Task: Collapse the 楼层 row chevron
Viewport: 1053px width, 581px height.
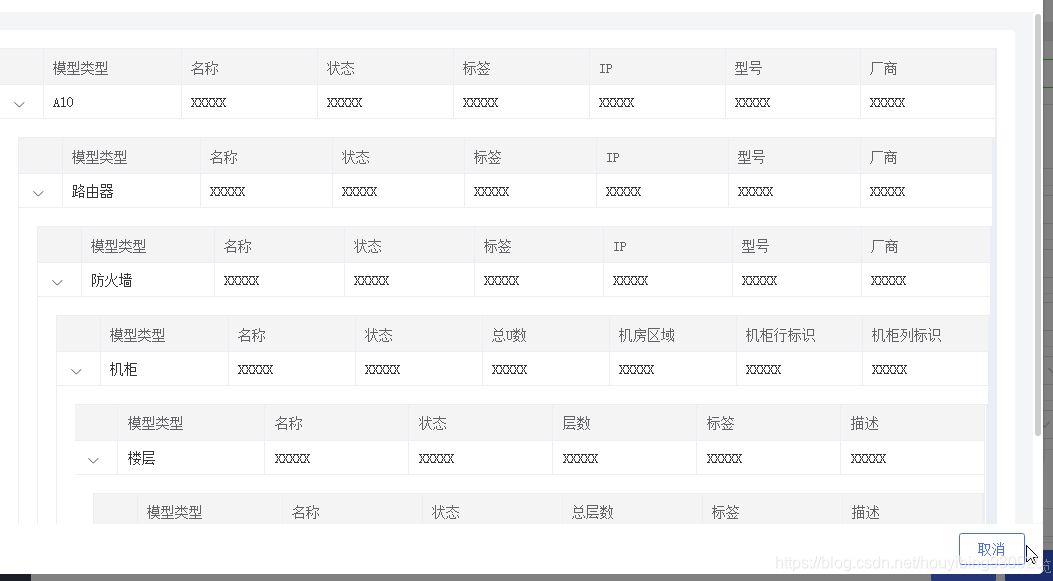Action: tap(93, 460)
